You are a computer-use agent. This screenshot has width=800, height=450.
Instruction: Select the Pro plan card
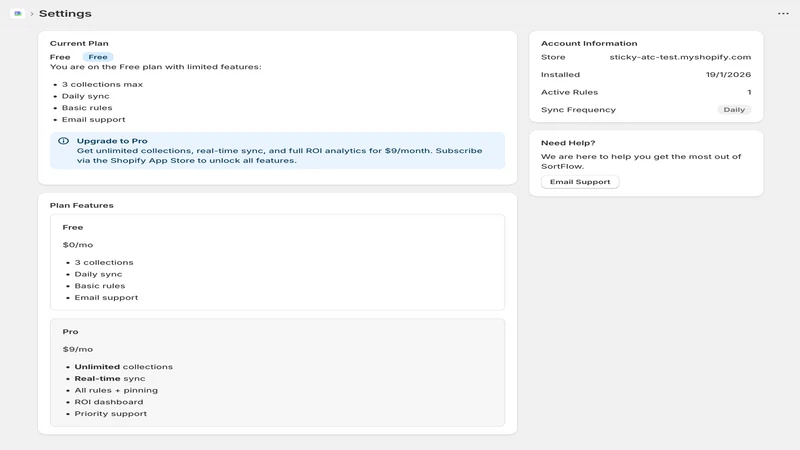pyautogui.click(x=278, y=372)
